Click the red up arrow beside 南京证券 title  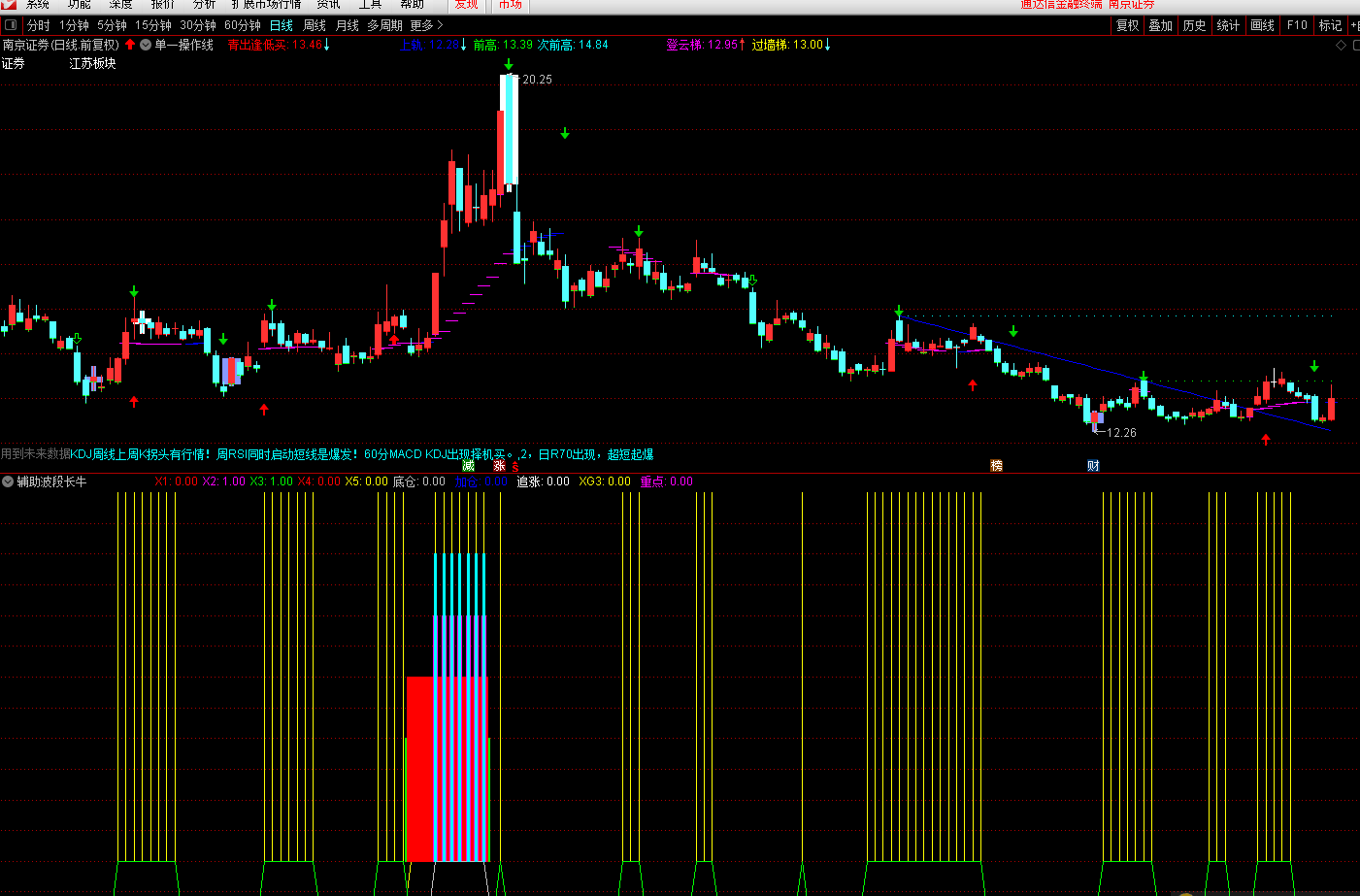[x=130, y=45]
